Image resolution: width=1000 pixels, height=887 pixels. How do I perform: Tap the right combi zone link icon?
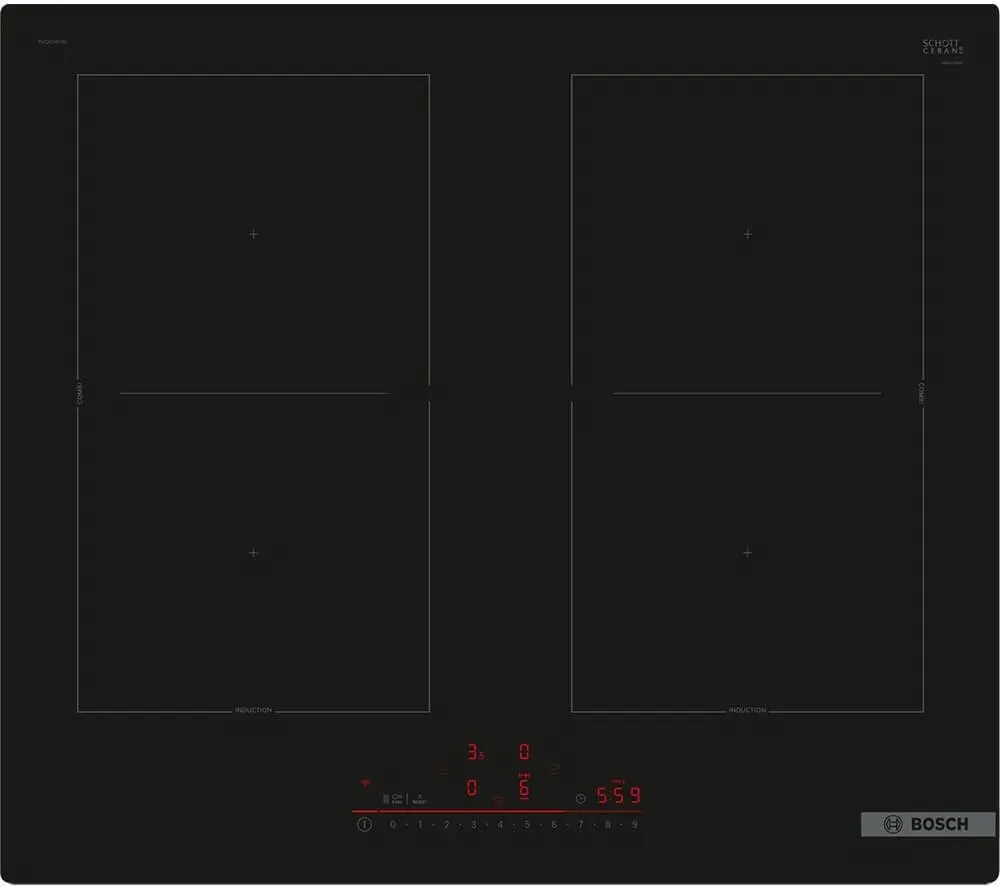coord(555,768)
